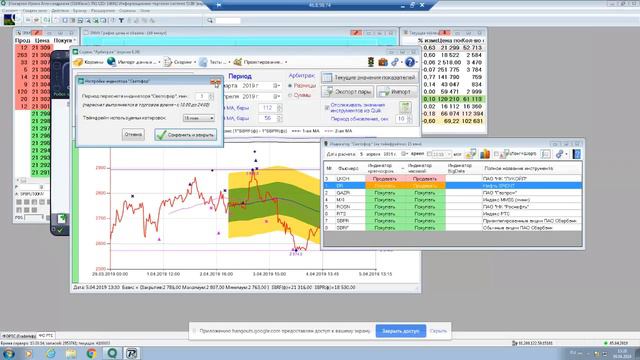Click the sheet export icon in Светофор indicator toolbar

[x=470, y=154]
